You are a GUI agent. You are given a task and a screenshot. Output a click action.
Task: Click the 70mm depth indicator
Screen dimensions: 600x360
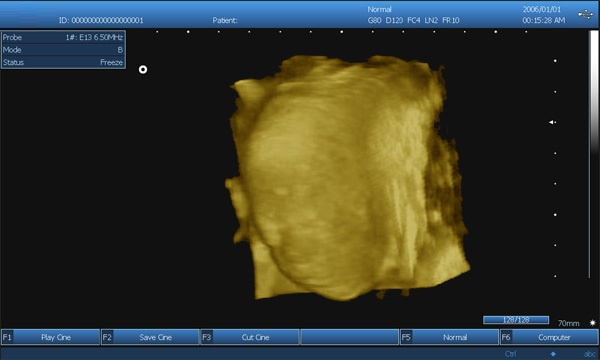point(569,323)
